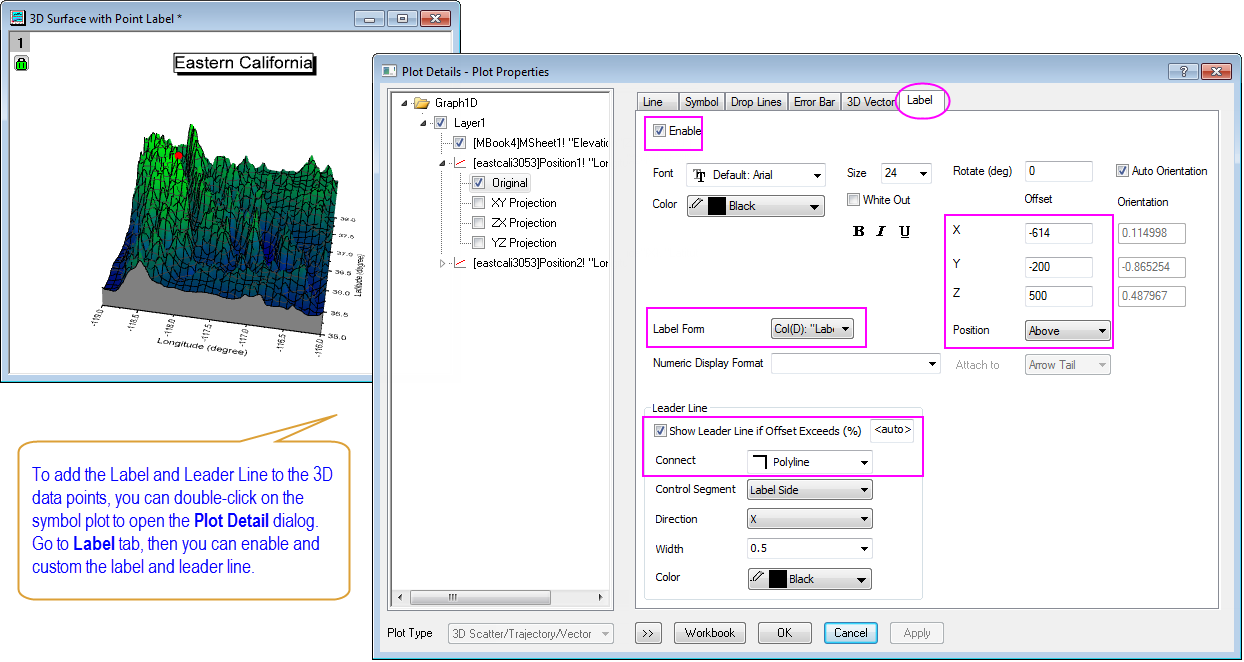Toggle the Auto Orientation checkbox

1123,171
